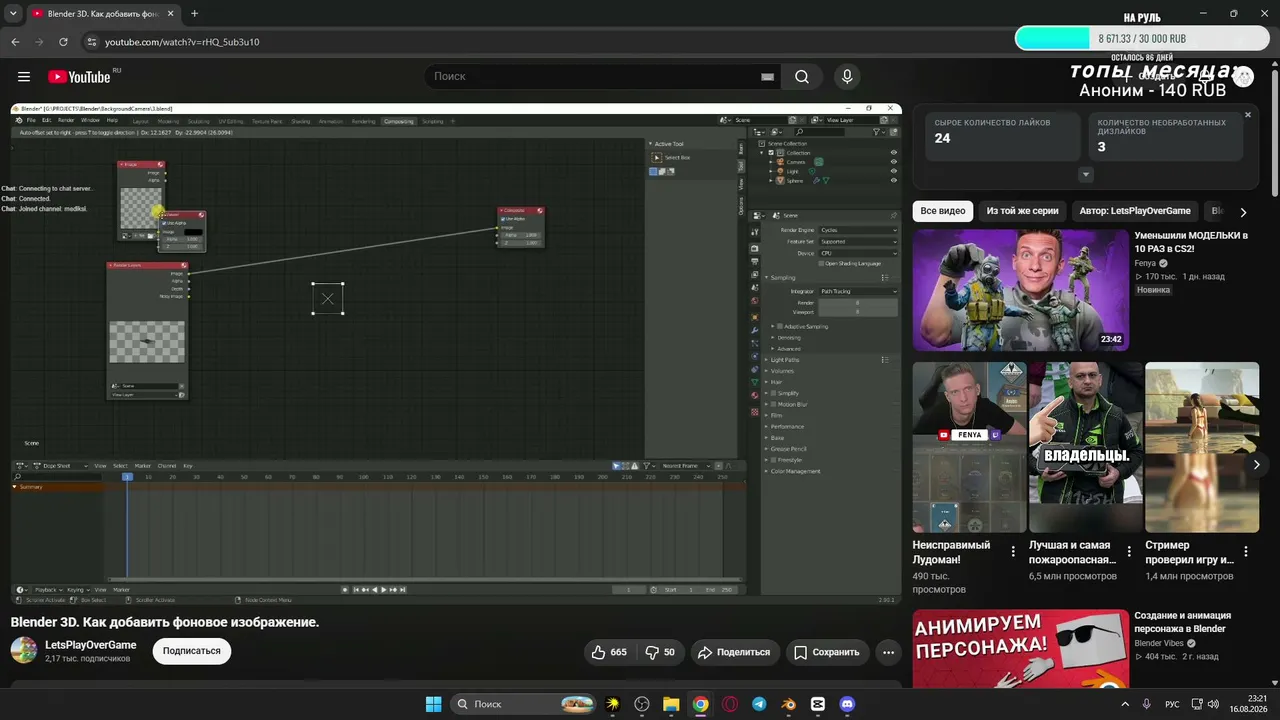This screenshot has width=1280, height=720.
Task: Open options for Лучшая и самая пожароопасная video
Action: point(1129,551)
